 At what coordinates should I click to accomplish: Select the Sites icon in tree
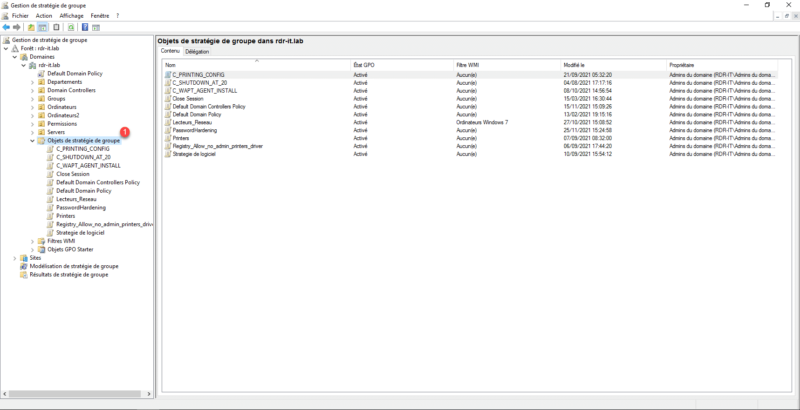pos(24,257)
